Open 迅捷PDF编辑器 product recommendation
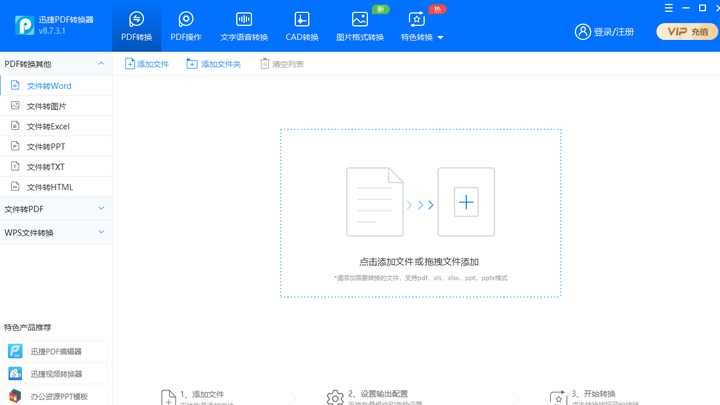 (56, 351)
